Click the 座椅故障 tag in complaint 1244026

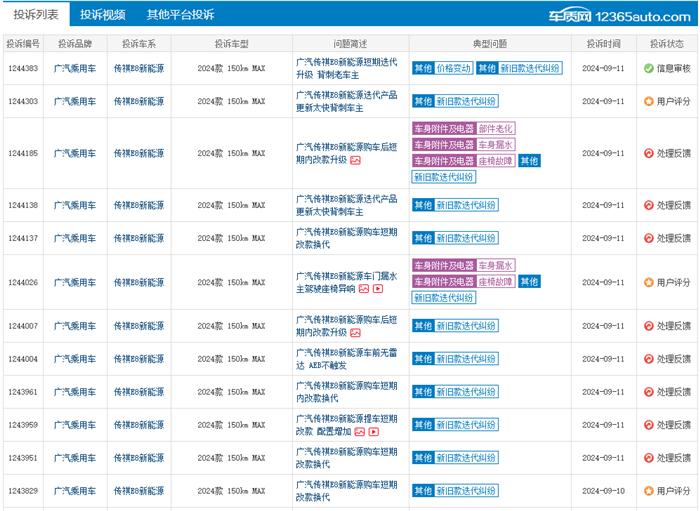point(496,282)
